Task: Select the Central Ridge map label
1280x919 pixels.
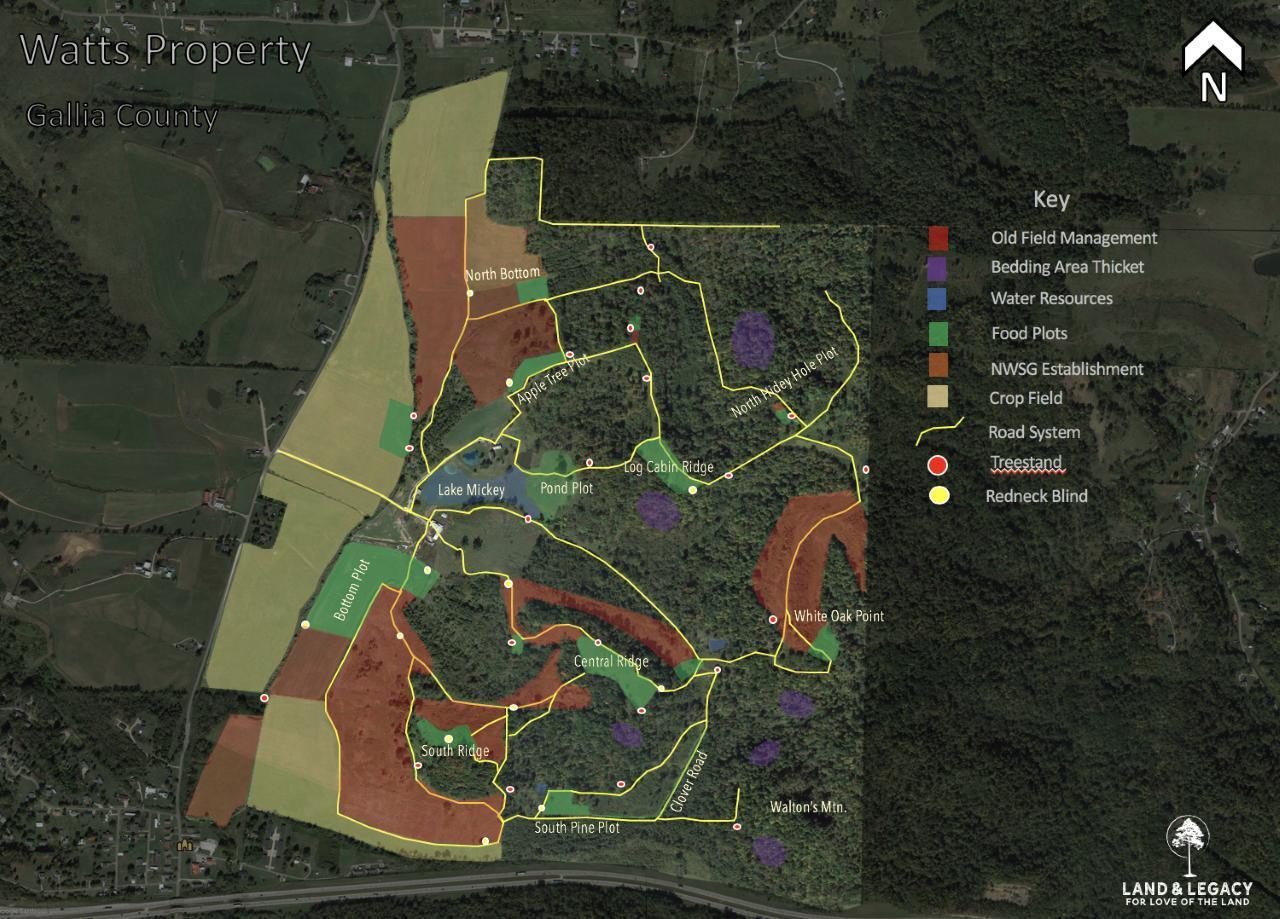Action: click(611, 662)
